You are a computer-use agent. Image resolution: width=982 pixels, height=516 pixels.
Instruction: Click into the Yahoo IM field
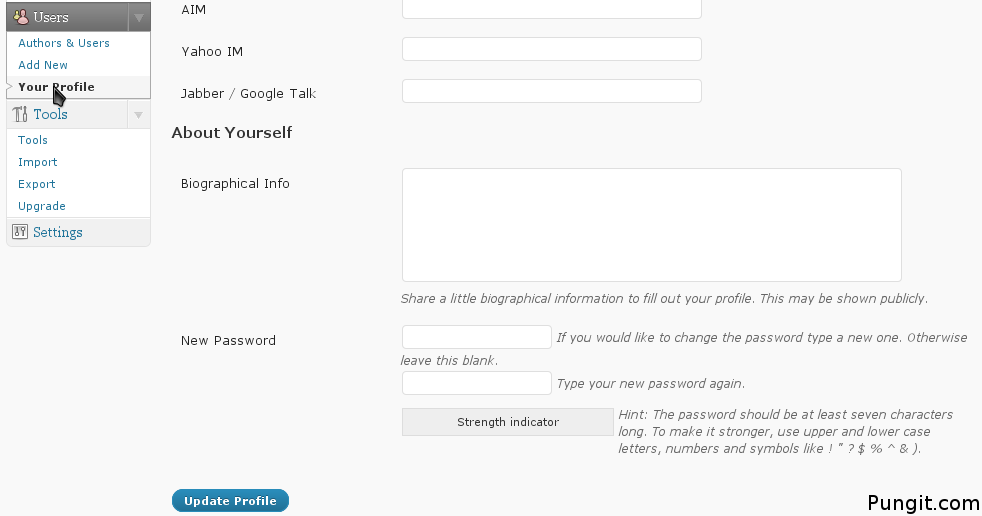(x=551, y=49)
